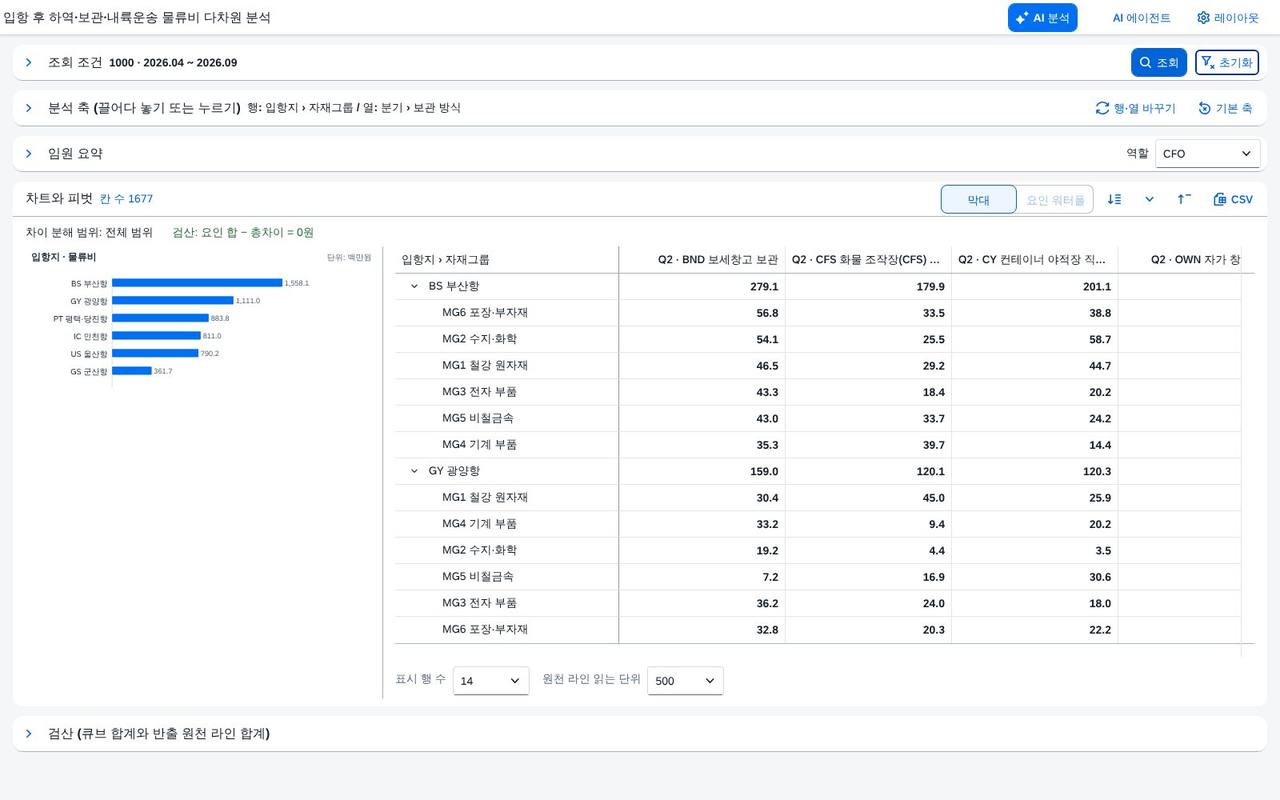Viewport: 1280px width, 800px height.
Task: Restore default axes with 기본 축
Action: click(1225, 108)
